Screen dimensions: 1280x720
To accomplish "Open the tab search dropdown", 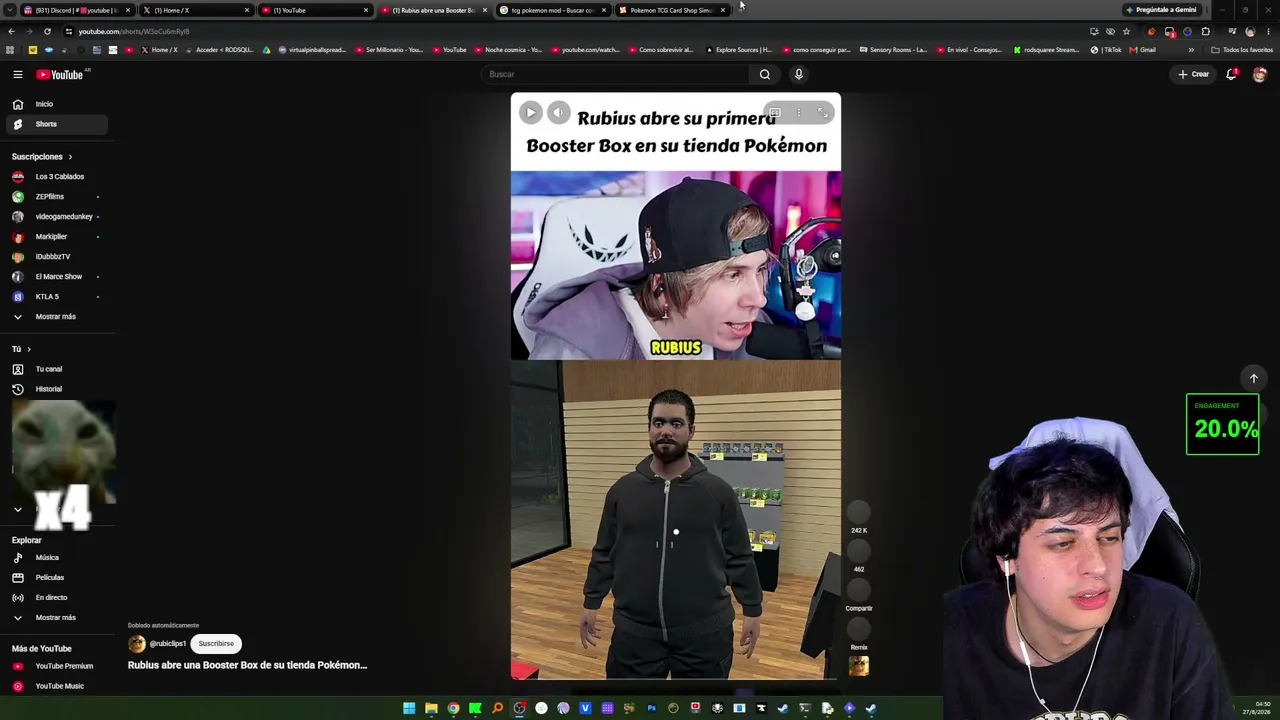I will pos(10,10).
